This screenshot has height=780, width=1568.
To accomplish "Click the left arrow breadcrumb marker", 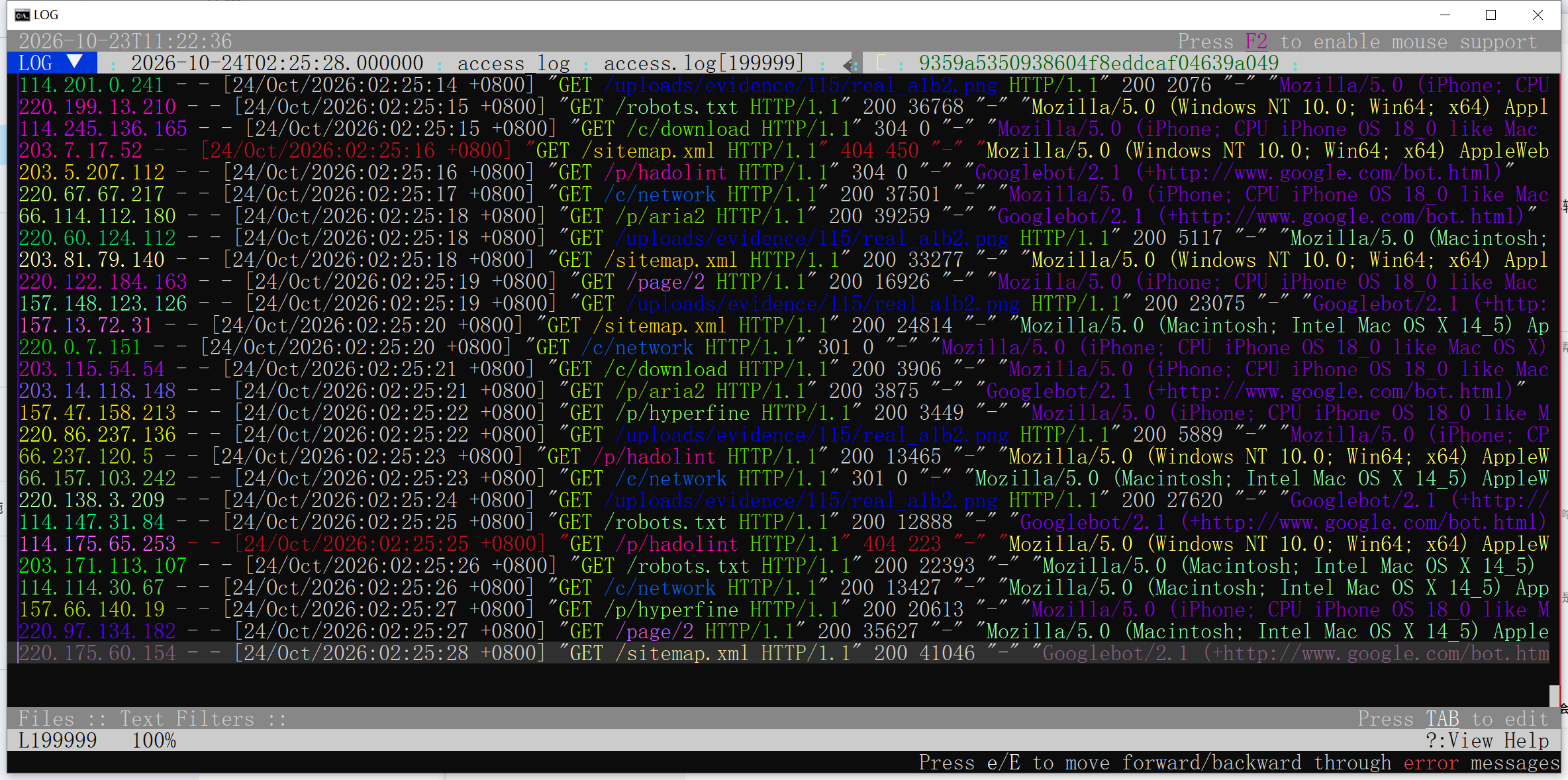I will click(x=848, y=64).
